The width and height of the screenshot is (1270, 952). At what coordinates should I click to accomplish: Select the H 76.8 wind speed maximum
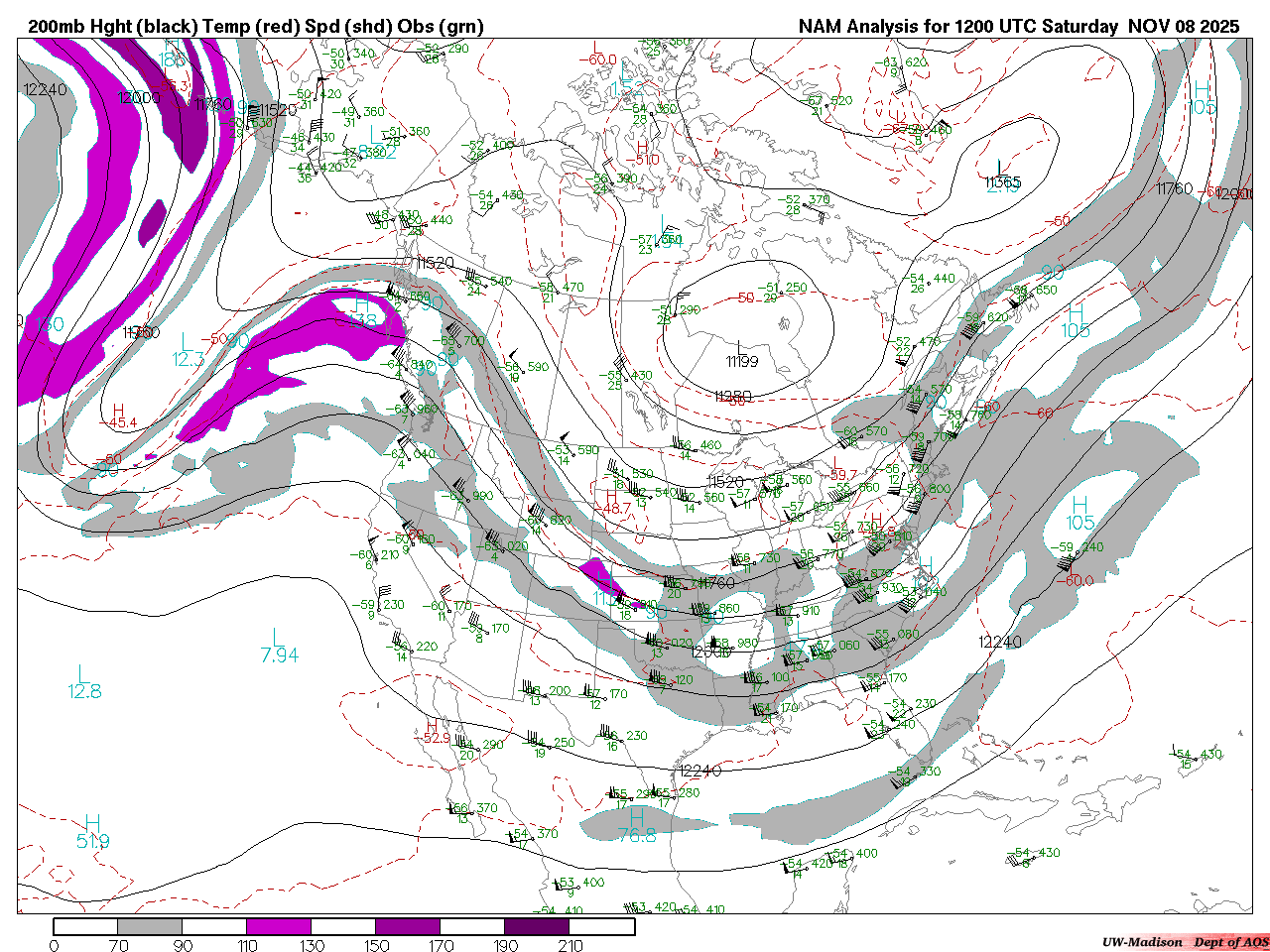tap(636, 826)
